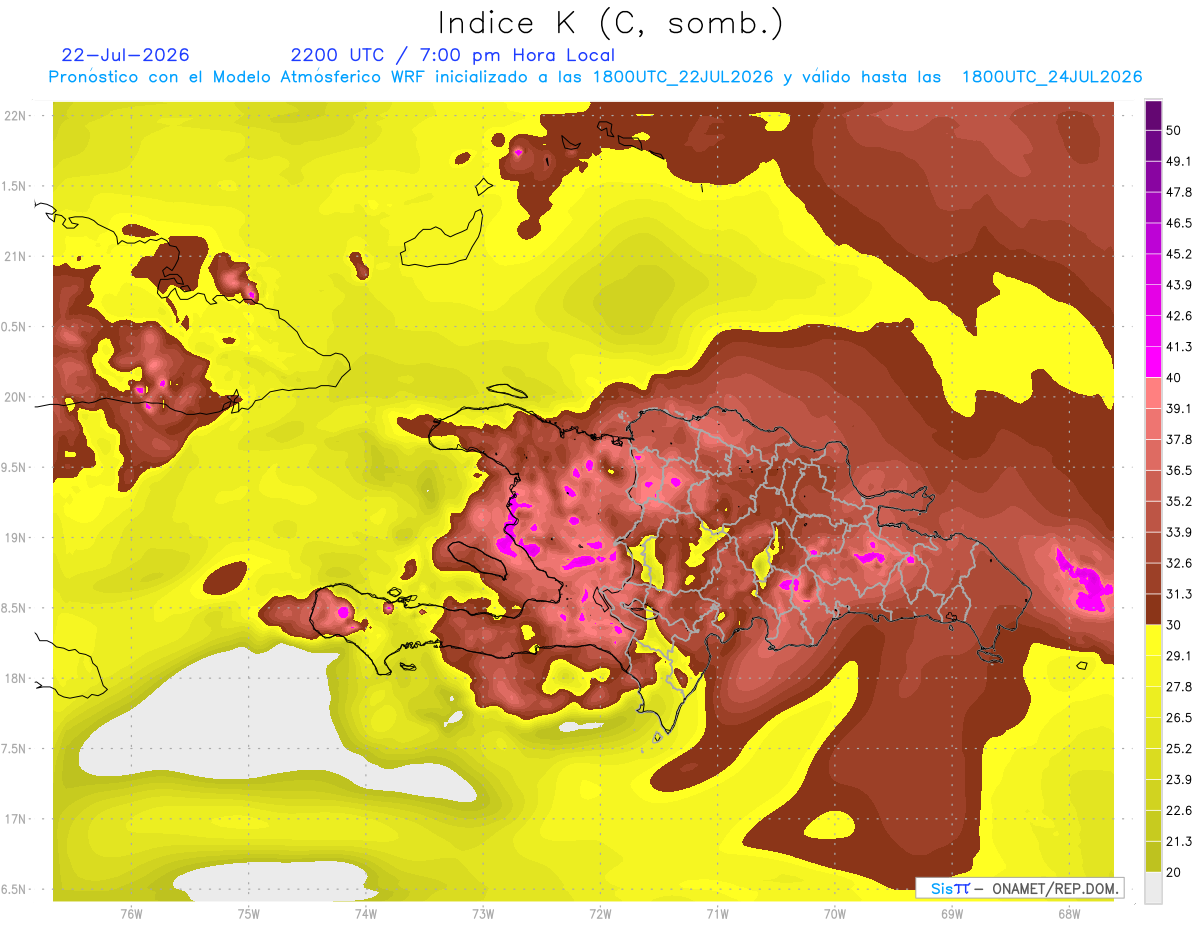The width and height of the screenshot is (1200, 927).
Task: Click the '46.5' colorbar value label
Action: [x=1178, y=223]
